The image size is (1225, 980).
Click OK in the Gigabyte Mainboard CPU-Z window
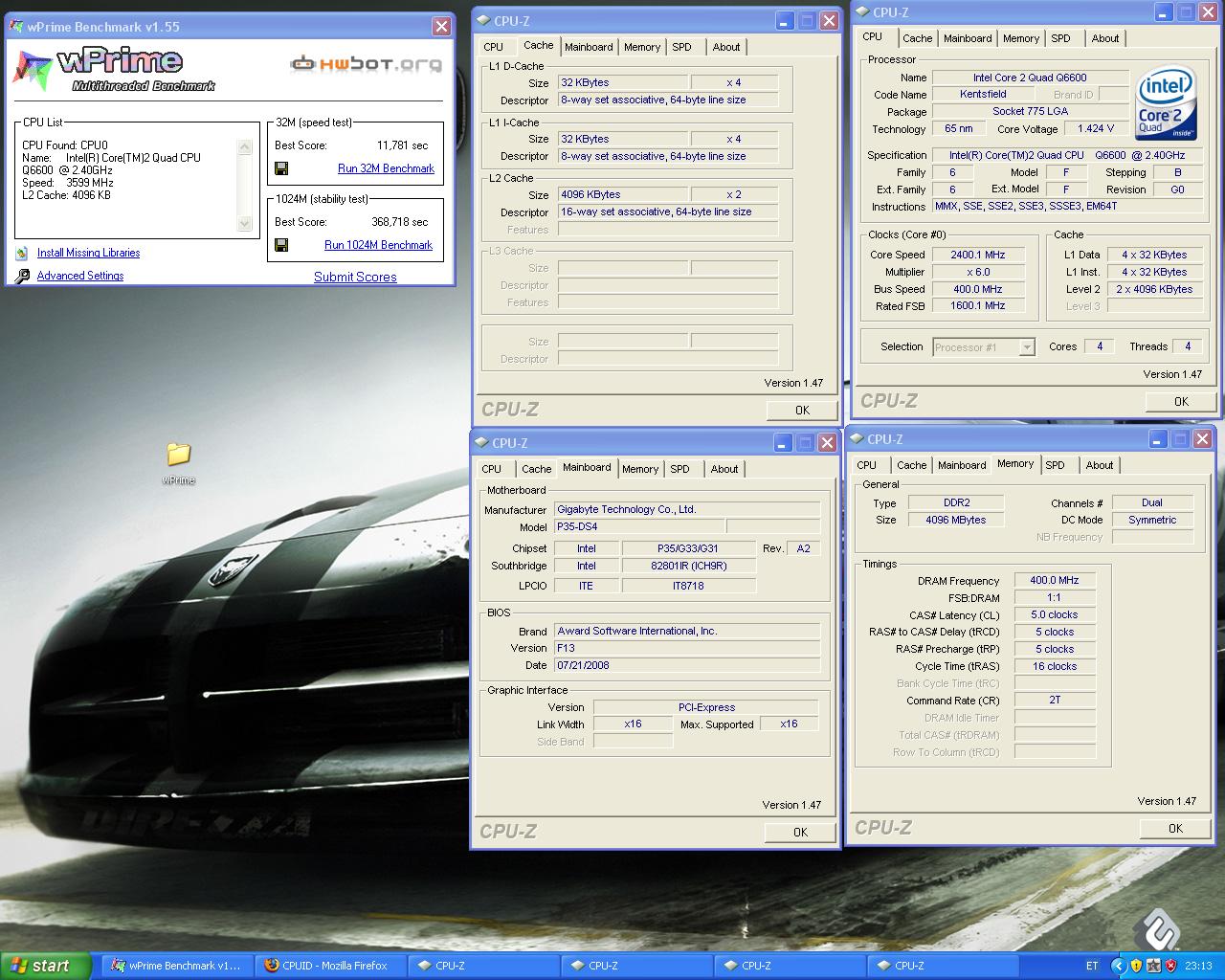coord(800,832)
